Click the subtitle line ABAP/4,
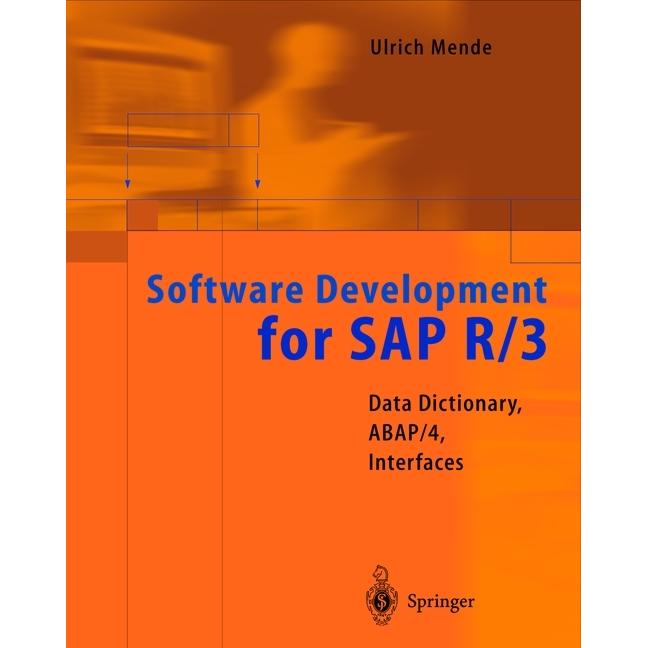Screen dimensions: 648x648 tap(407, 433)
